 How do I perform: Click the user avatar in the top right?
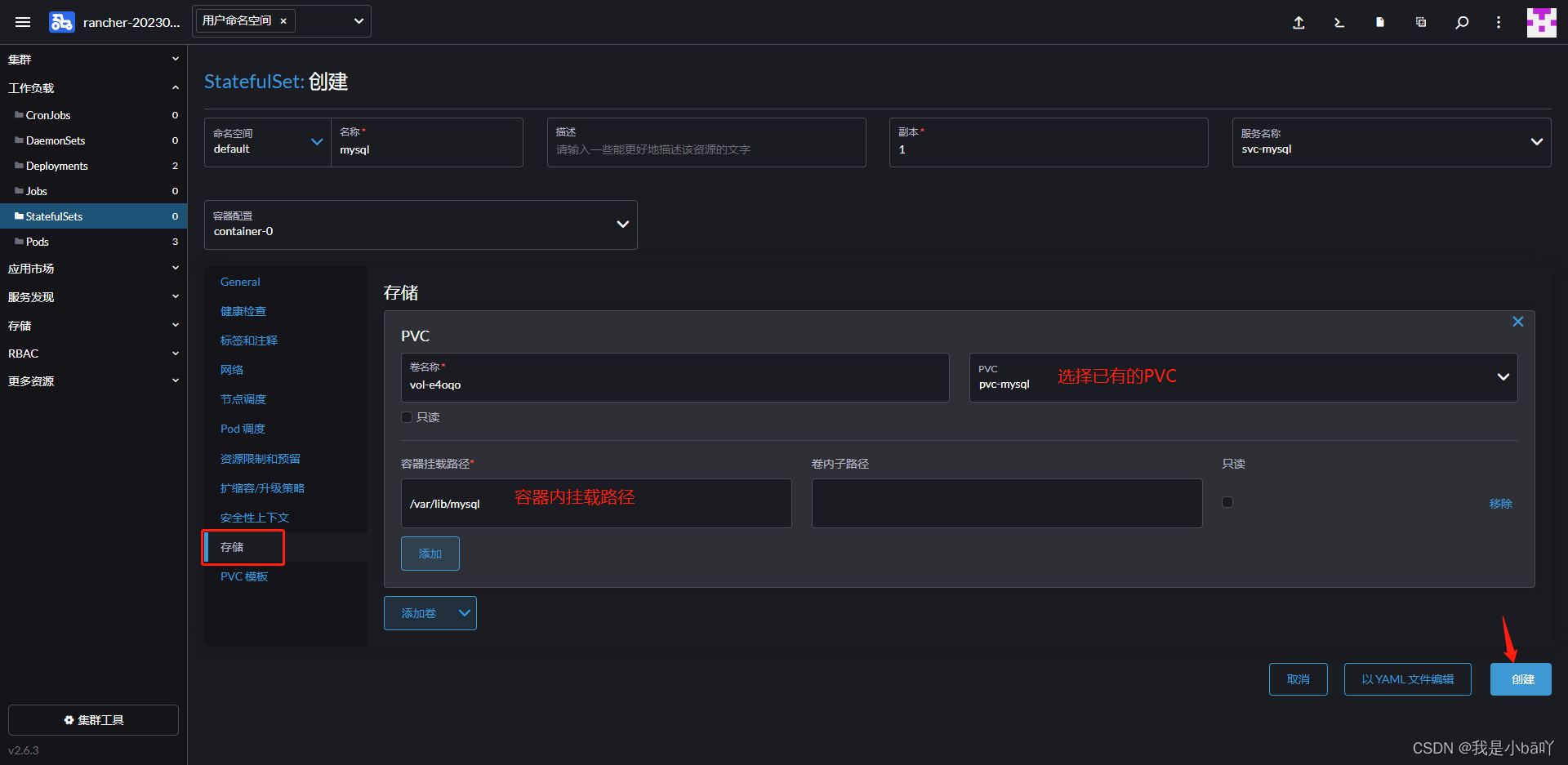pyautogui.click(x=1541, y=22)
